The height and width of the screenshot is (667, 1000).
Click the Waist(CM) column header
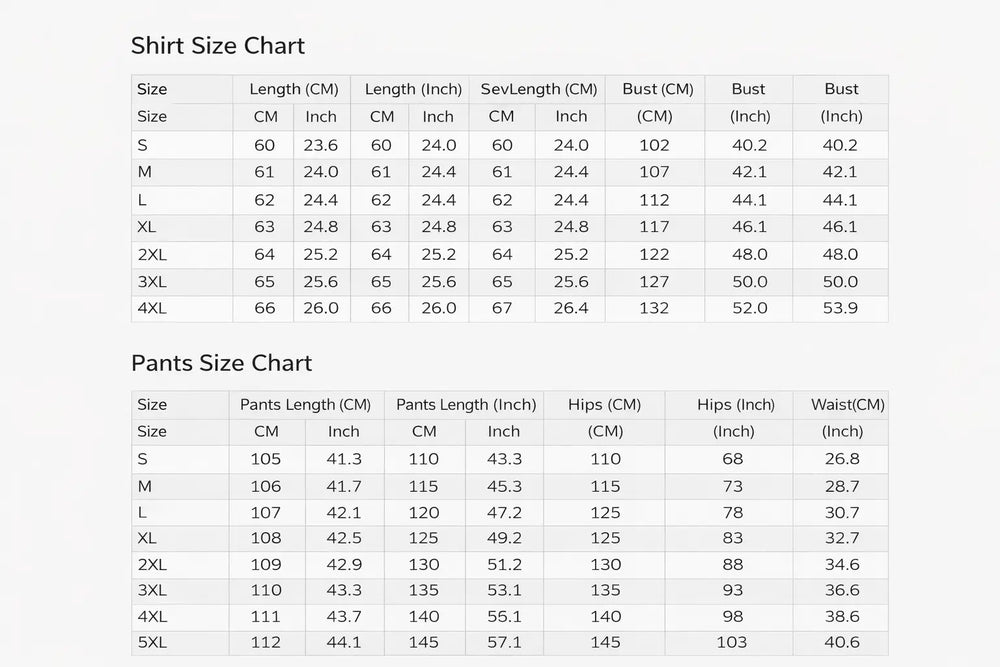point(847,405)
